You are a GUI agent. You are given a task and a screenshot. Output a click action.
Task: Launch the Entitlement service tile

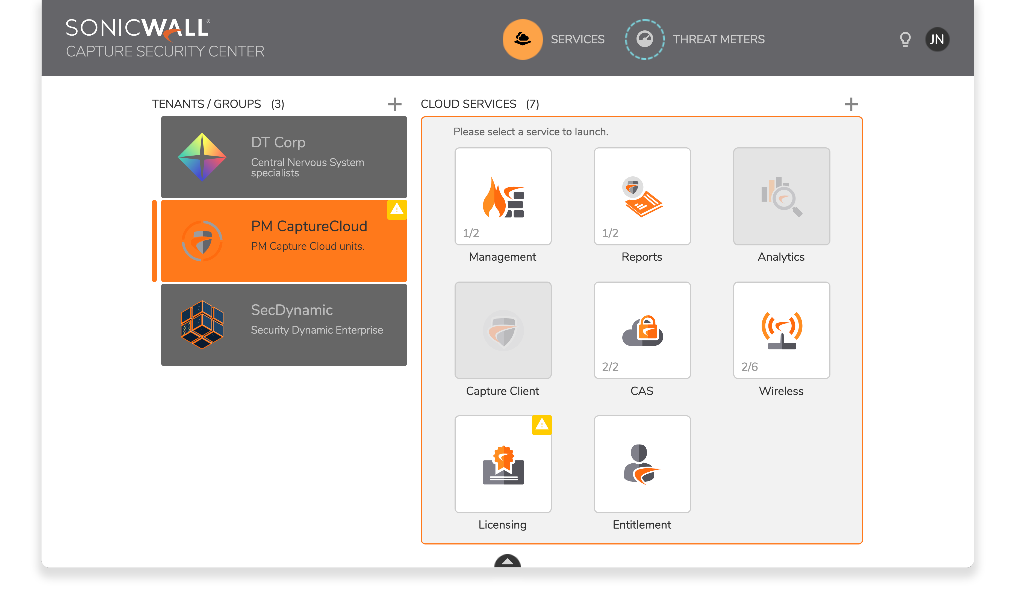coord(642,464)
